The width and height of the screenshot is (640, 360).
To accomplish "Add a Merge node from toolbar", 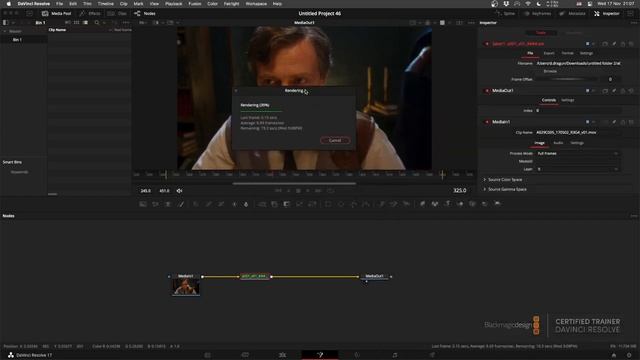I will pos(262,204).
